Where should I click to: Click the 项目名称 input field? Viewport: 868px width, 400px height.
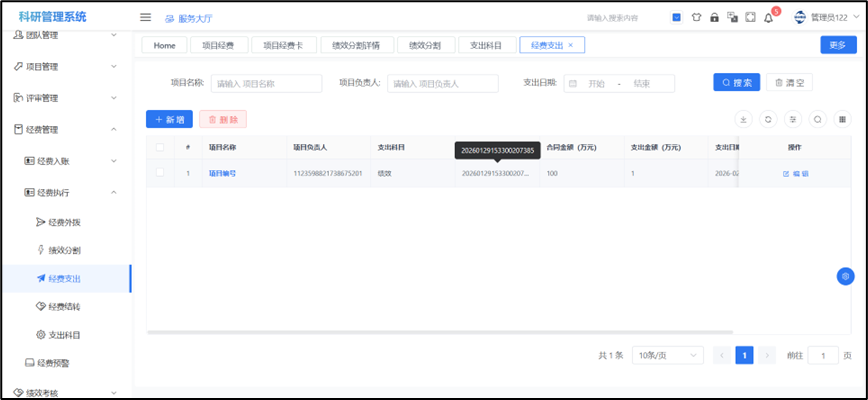[266, 84]
